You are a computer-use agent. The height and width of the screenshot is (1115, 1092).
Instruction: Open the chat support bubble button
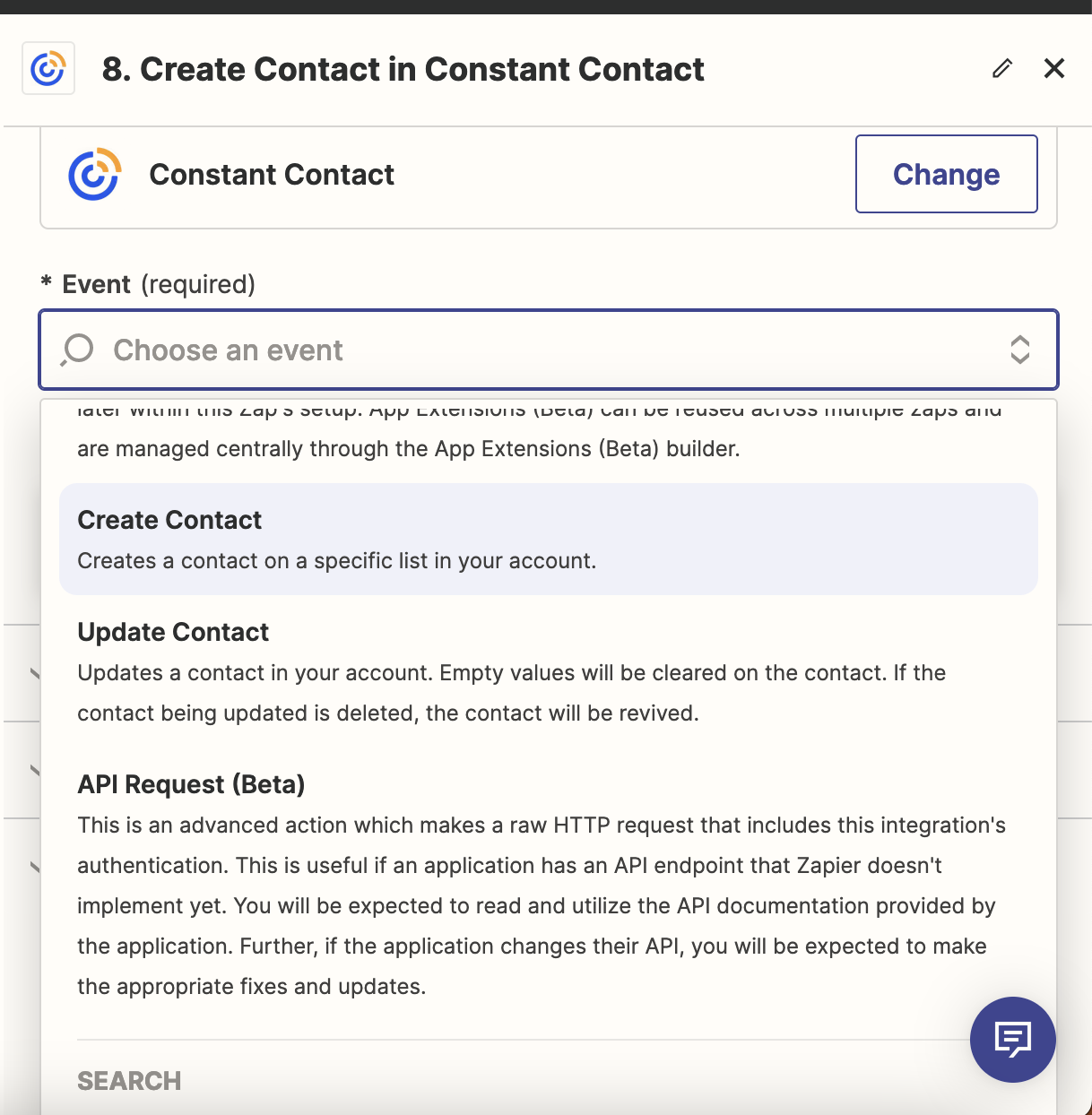(1013, 1040)
